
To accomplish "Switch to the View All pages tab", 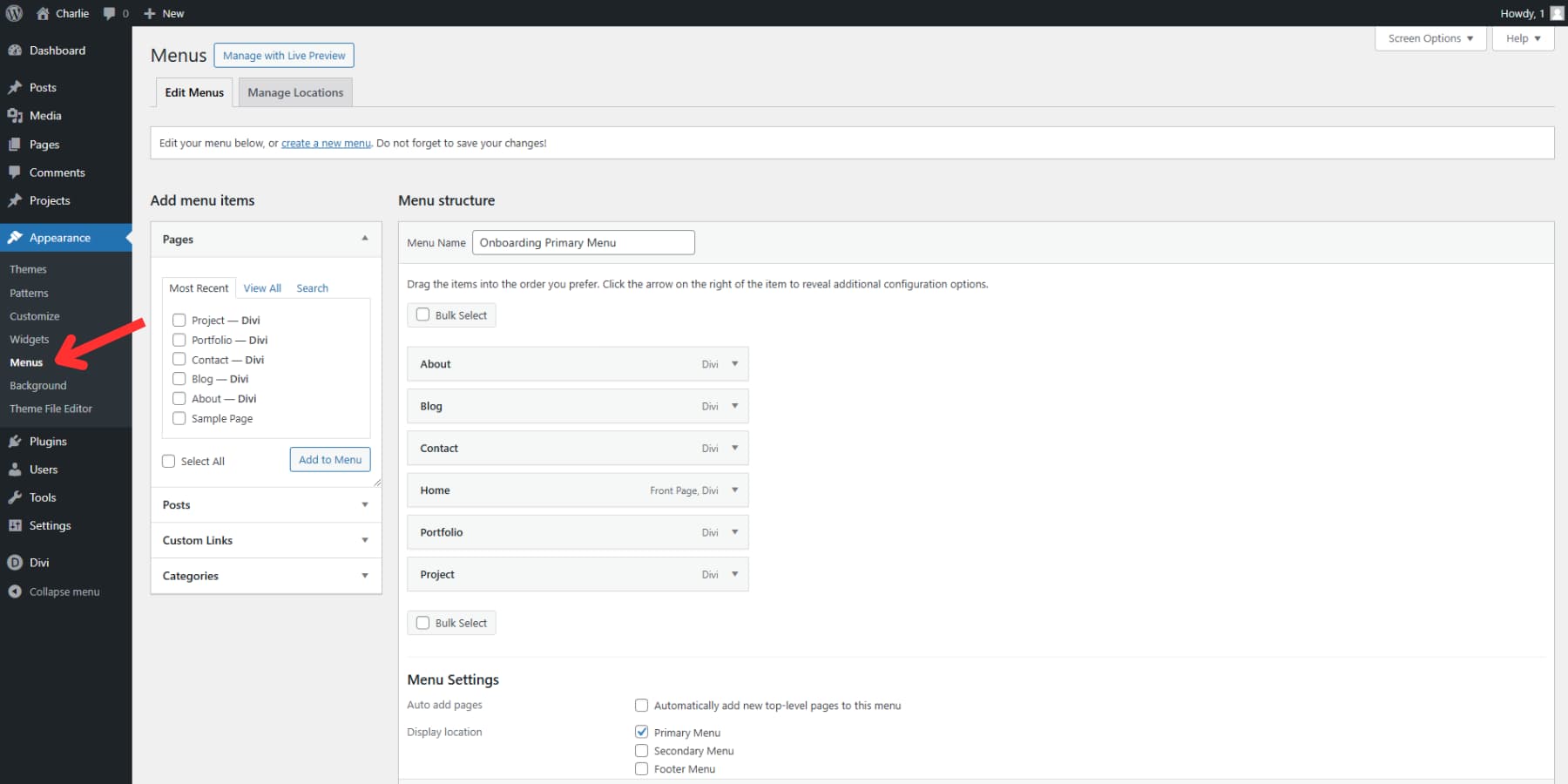I will 262,287.
